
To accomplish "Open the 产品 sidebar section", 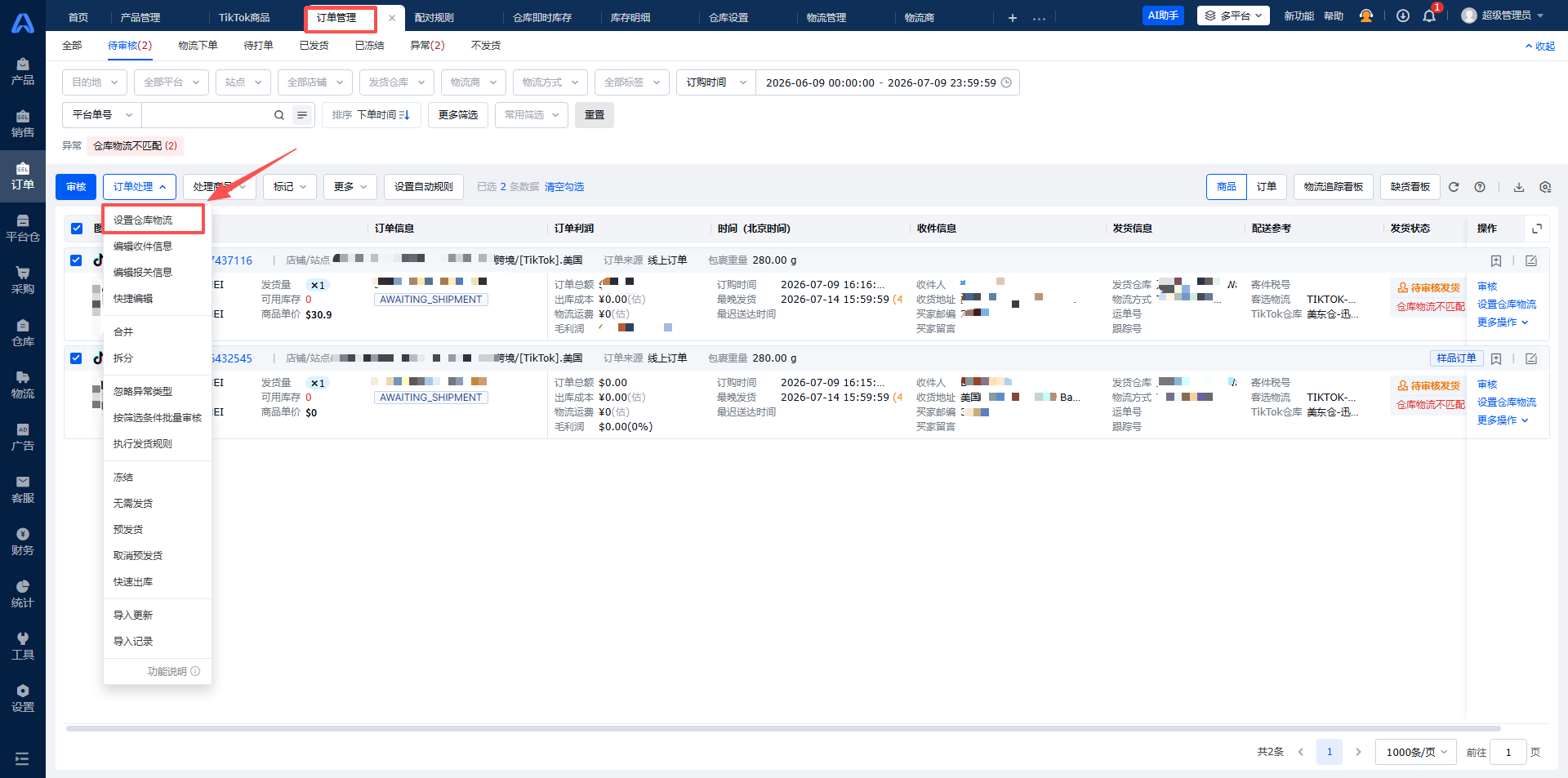I will coord(23,72).
